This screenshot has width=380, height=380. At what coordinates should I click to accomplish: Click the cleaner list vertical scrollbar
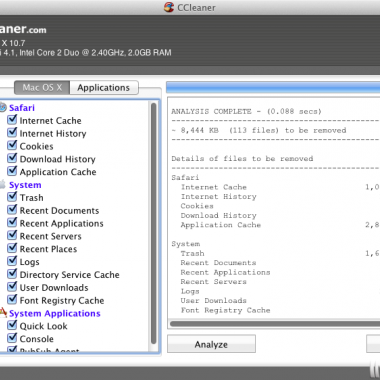click(153, 223)
